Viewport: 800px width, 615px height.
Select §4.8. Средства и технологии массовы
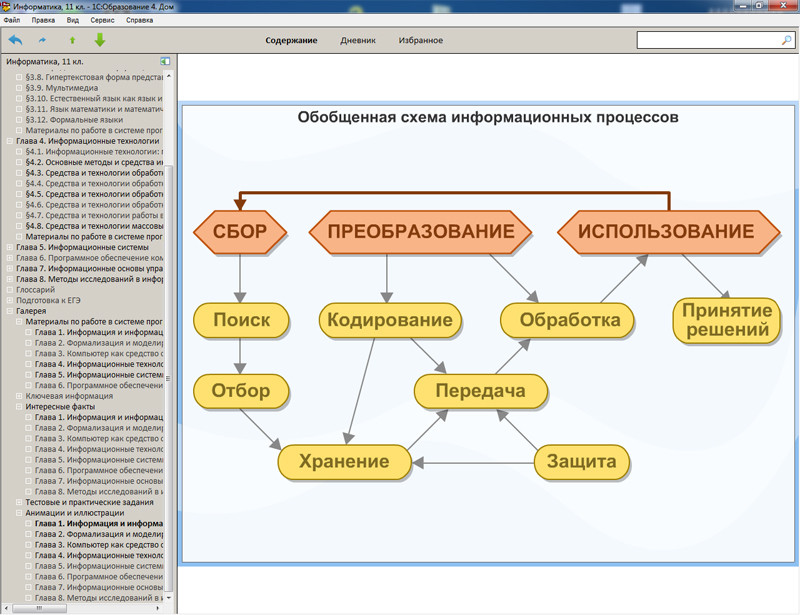94,226
